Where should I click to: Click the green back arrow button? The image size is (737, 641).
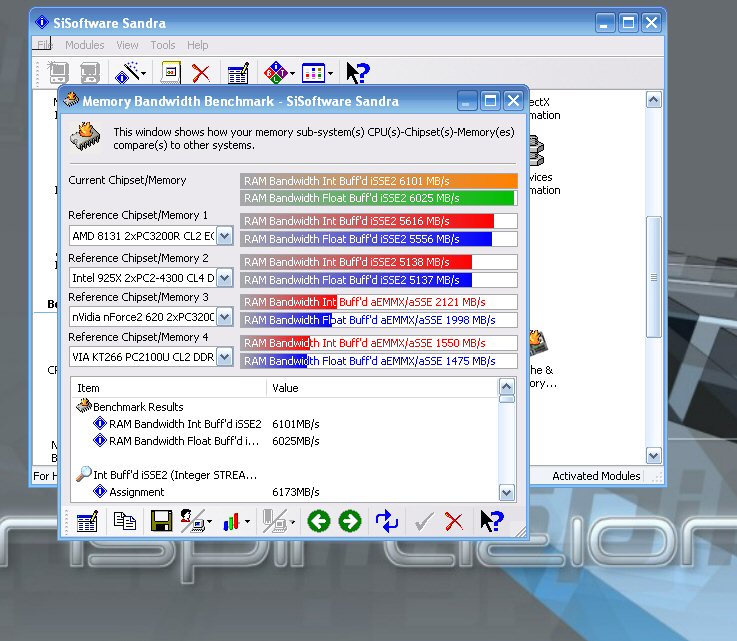pyautogui.click(x=319, y=521)
